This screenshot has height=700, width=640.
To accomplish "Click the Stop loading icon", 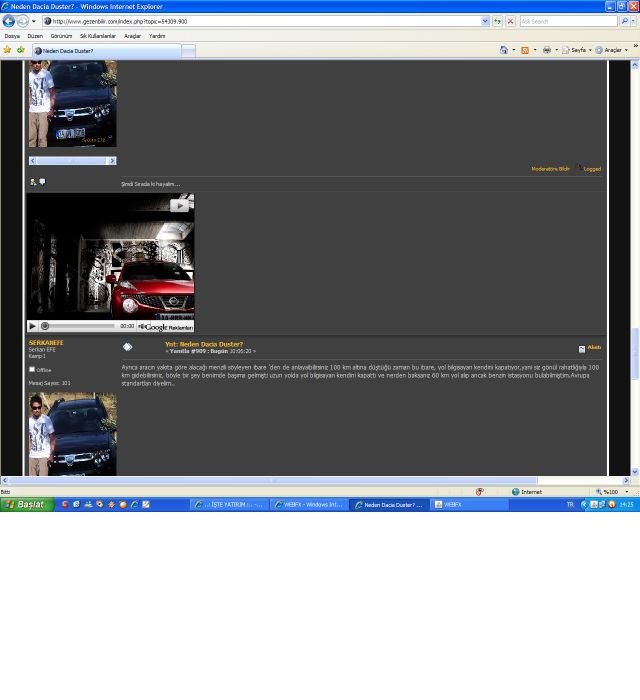I will pyautogui.click(x=510, y=21).
